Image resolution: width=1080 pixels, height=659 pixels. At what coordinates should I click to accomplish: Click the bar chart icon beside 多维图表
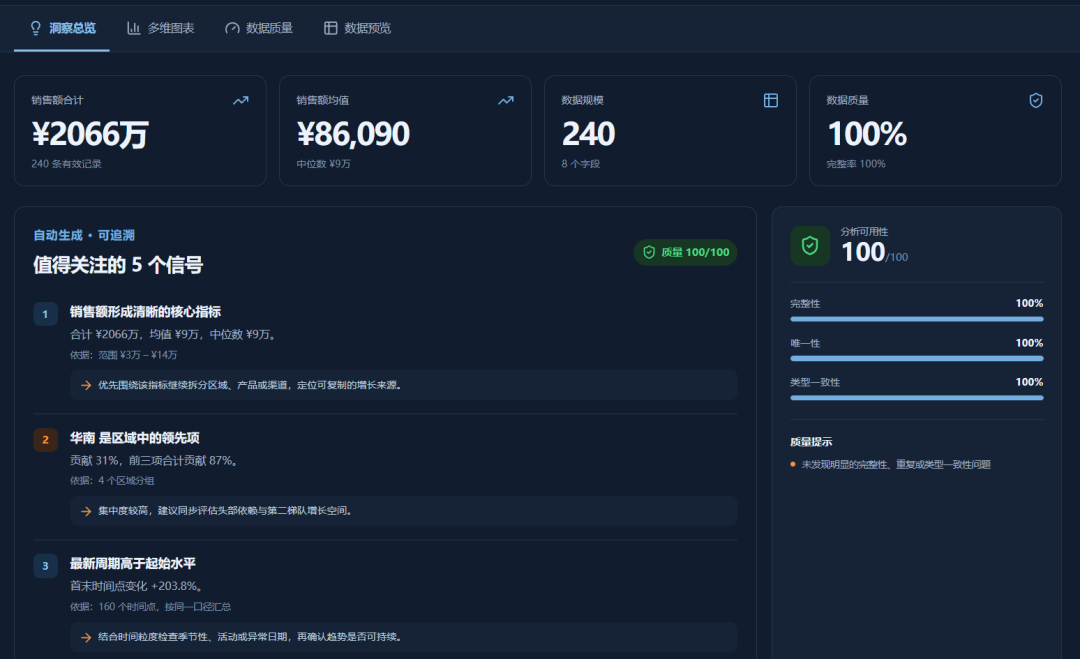point(134,28)
